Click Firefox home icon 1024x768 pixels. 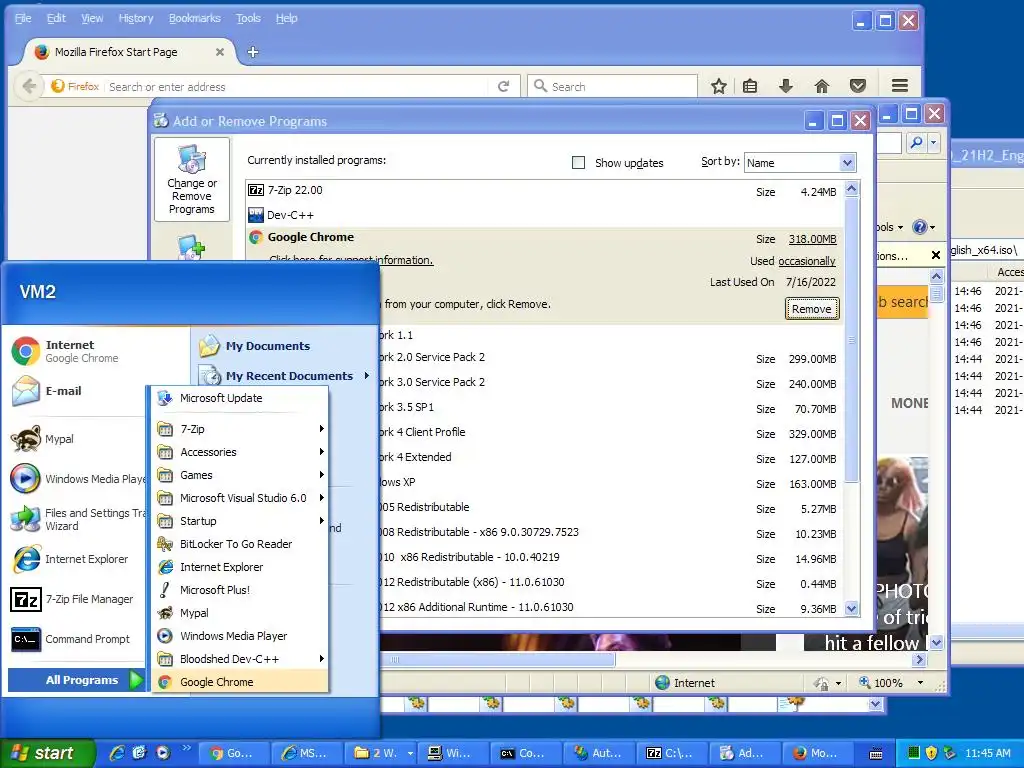pos(822,86)
